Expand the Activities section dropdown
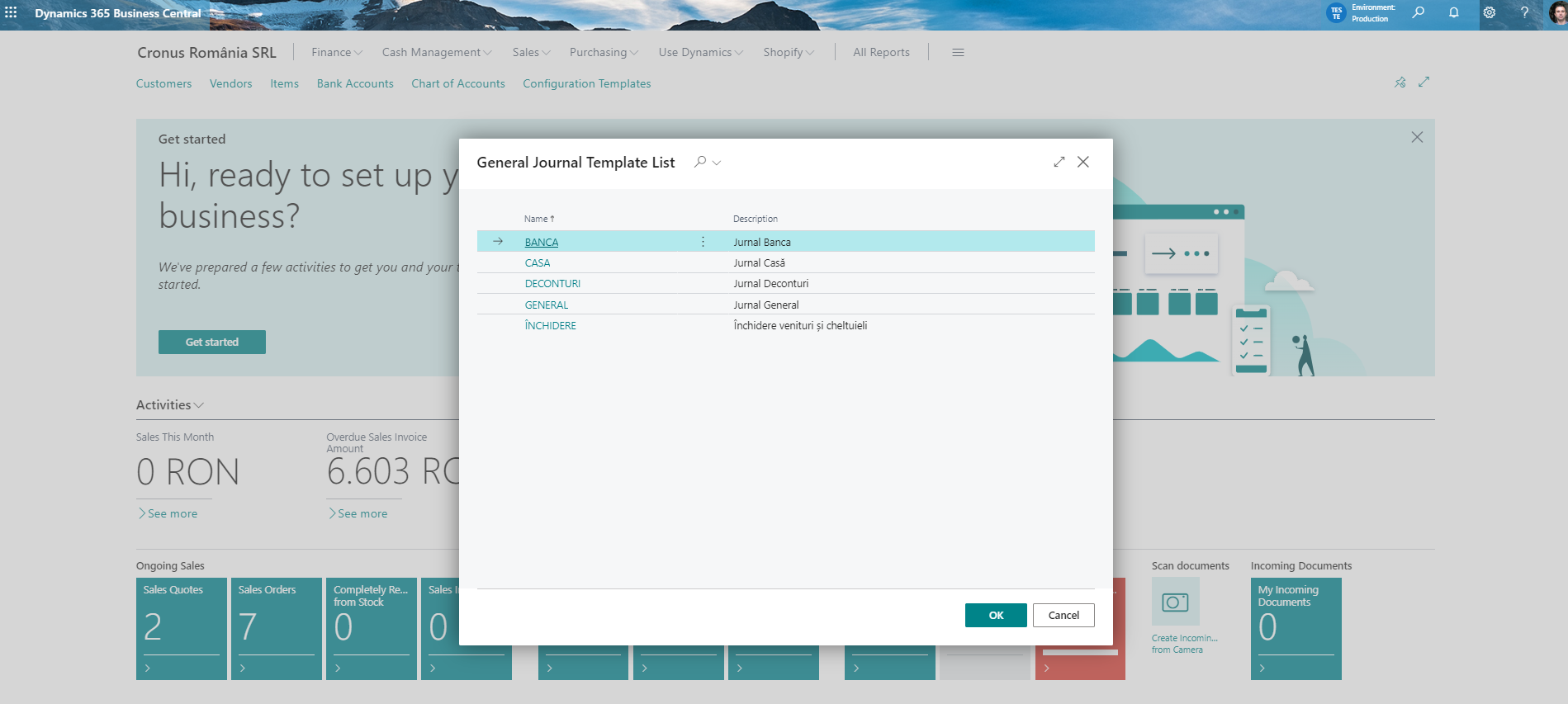This screenshot has width=1568, height=704. pos(170,404)
